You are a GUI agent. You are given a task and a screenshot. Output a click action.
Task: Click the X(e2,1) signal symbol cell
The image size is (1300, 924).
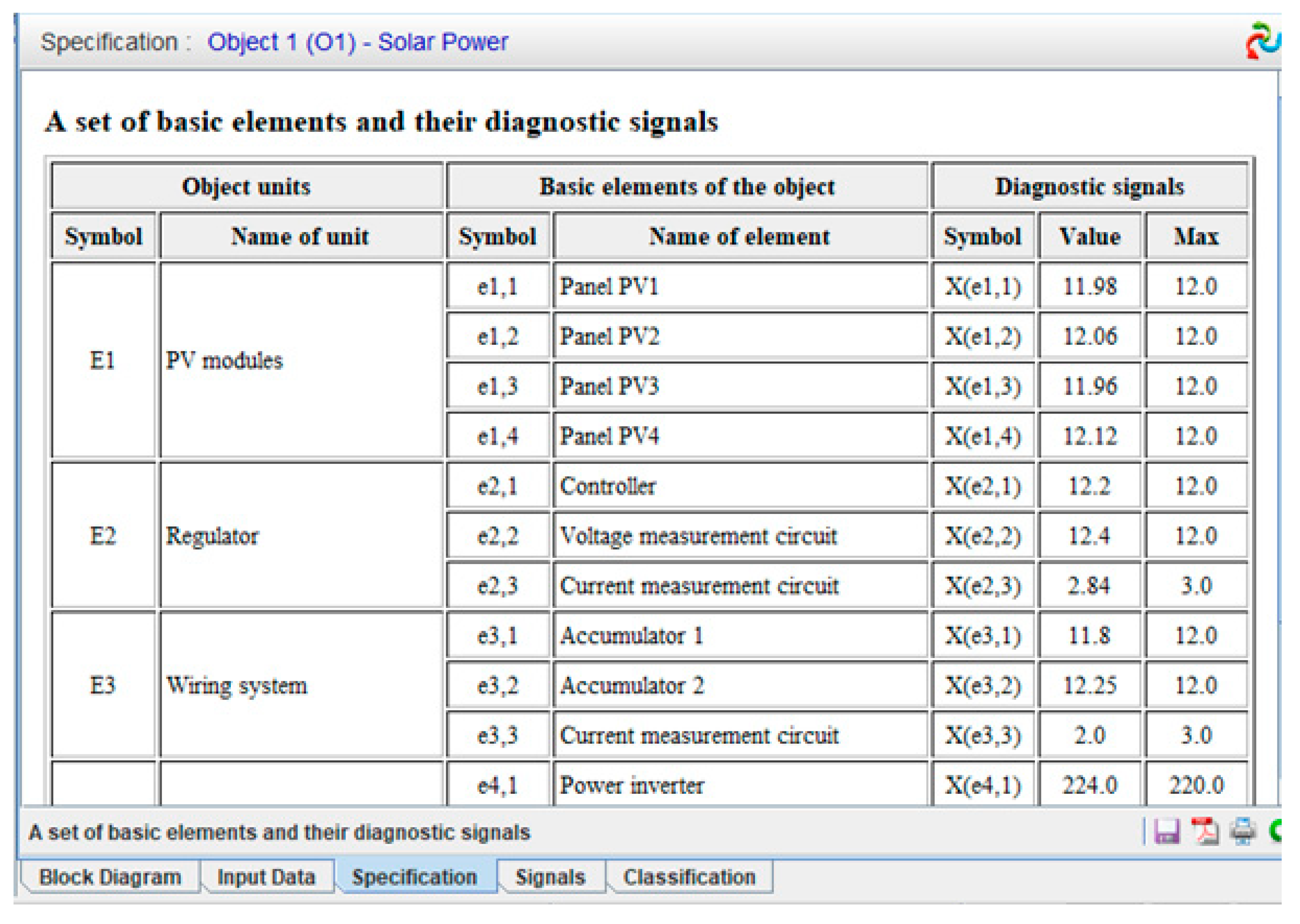(982, 486)
